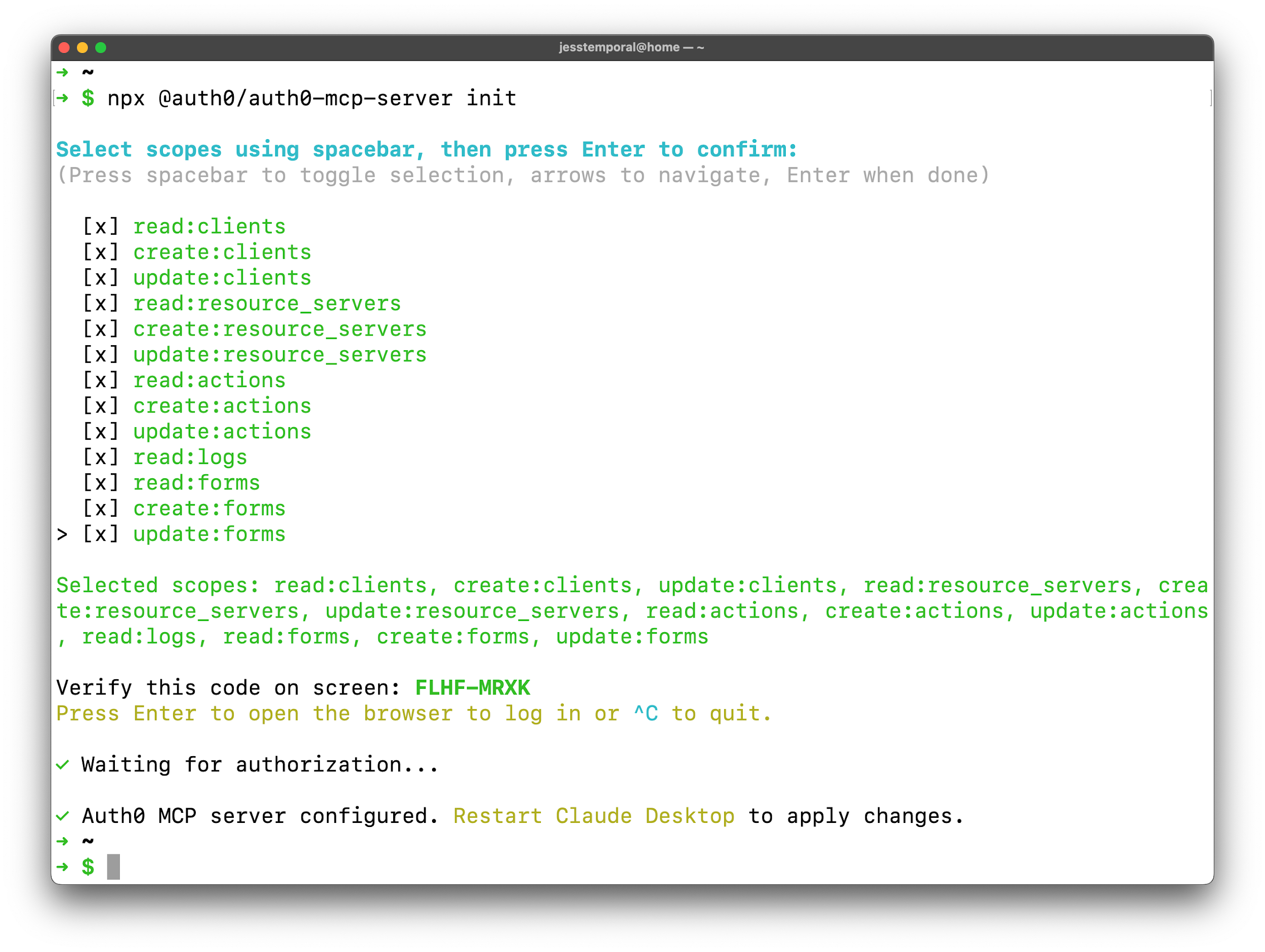Uncheck the read:logs scope checkbox
The image size is (1265, 952).
tap(101, 457)
